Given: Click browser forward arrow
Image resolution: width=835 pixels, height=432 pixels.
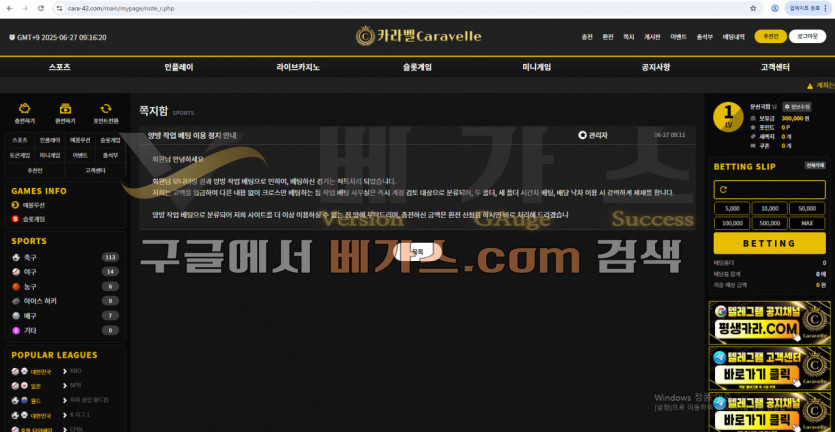Looking at the screenshot, I should 25,9.
